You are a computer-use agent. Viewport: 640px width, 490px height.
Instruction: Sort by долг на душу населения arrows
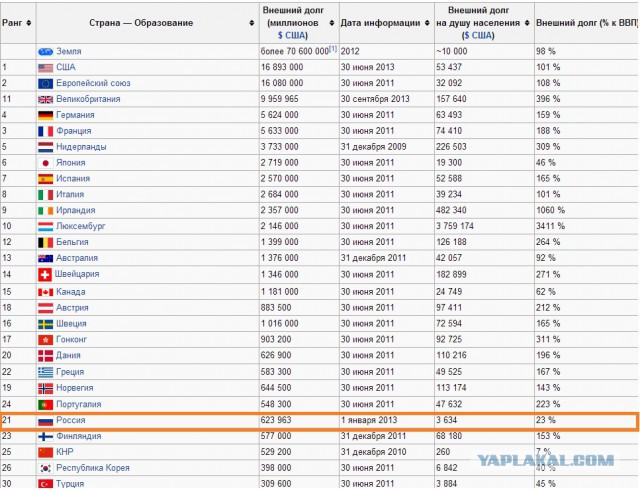tap(527, 23)
